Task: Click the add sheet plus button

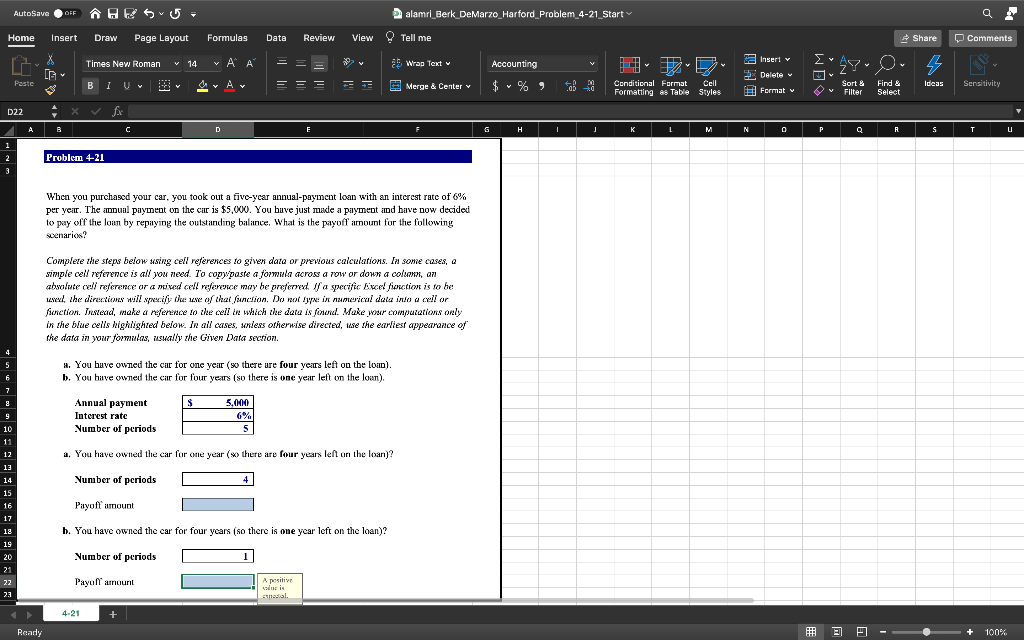Action: 112,615
